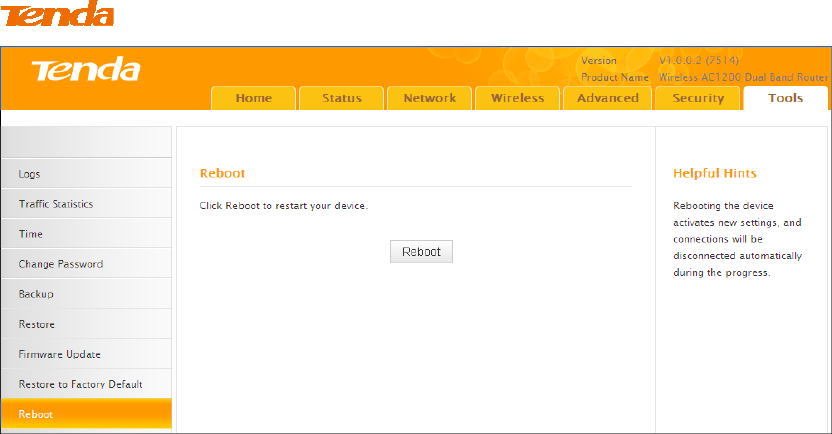The width and height of the screenshot is (832, 434).
Task: Click the orange Reboot section heading
Action: [x=222, y=173]
